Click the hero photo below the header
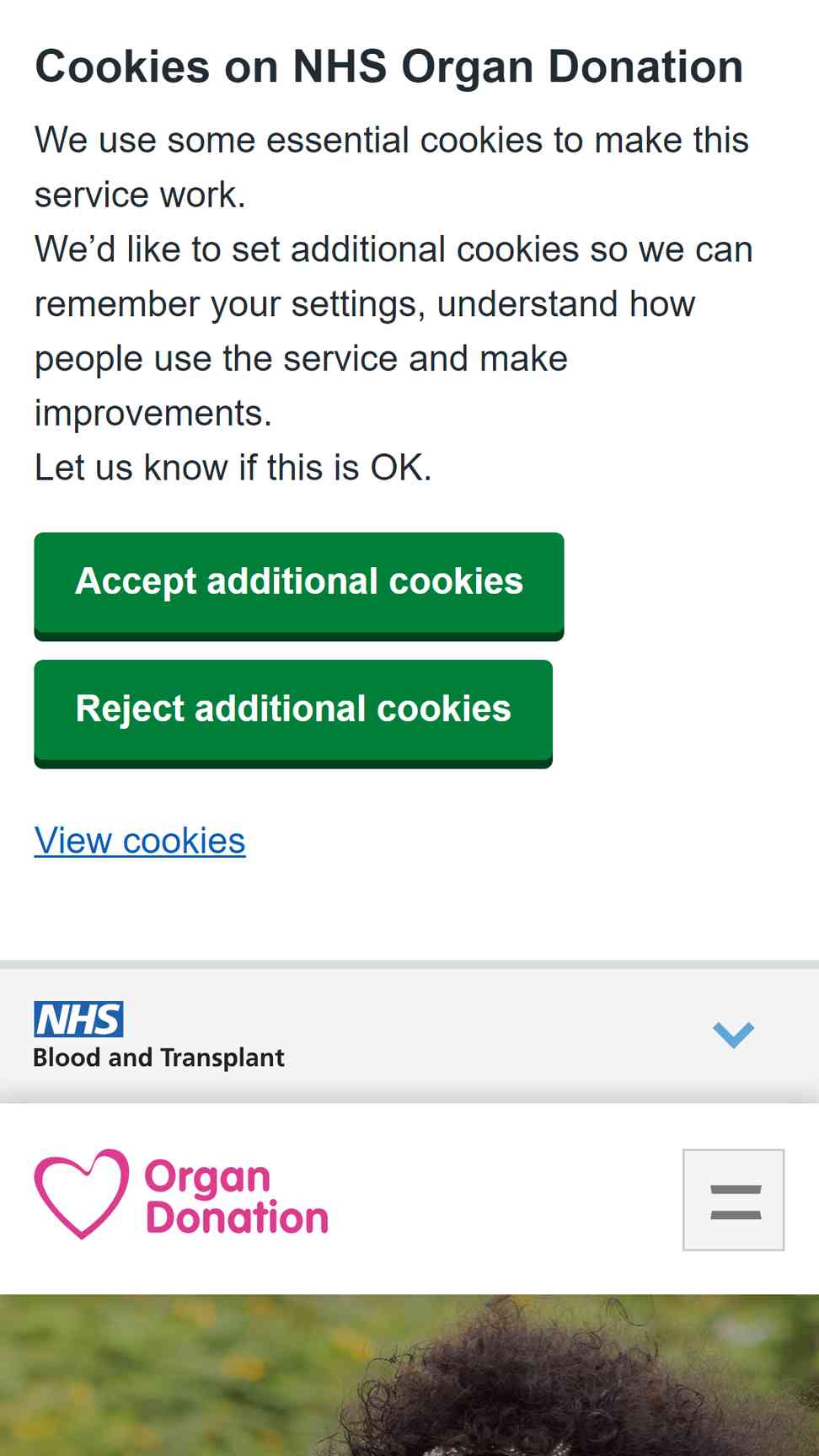 [409, 1375]
